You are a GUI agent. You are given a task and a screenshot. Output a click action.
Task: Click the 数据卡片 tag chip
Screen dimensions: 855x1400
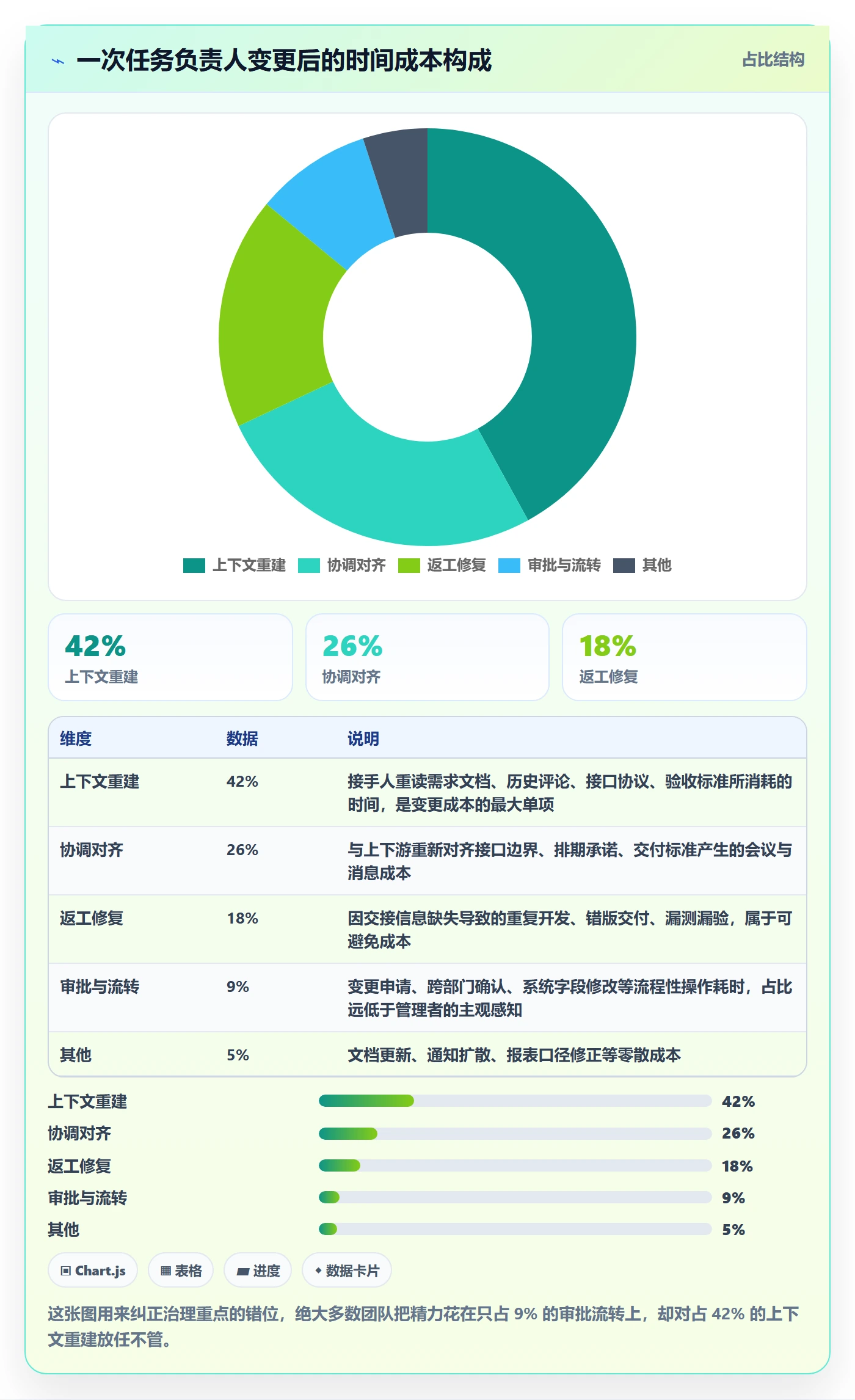coord(347,1271)
